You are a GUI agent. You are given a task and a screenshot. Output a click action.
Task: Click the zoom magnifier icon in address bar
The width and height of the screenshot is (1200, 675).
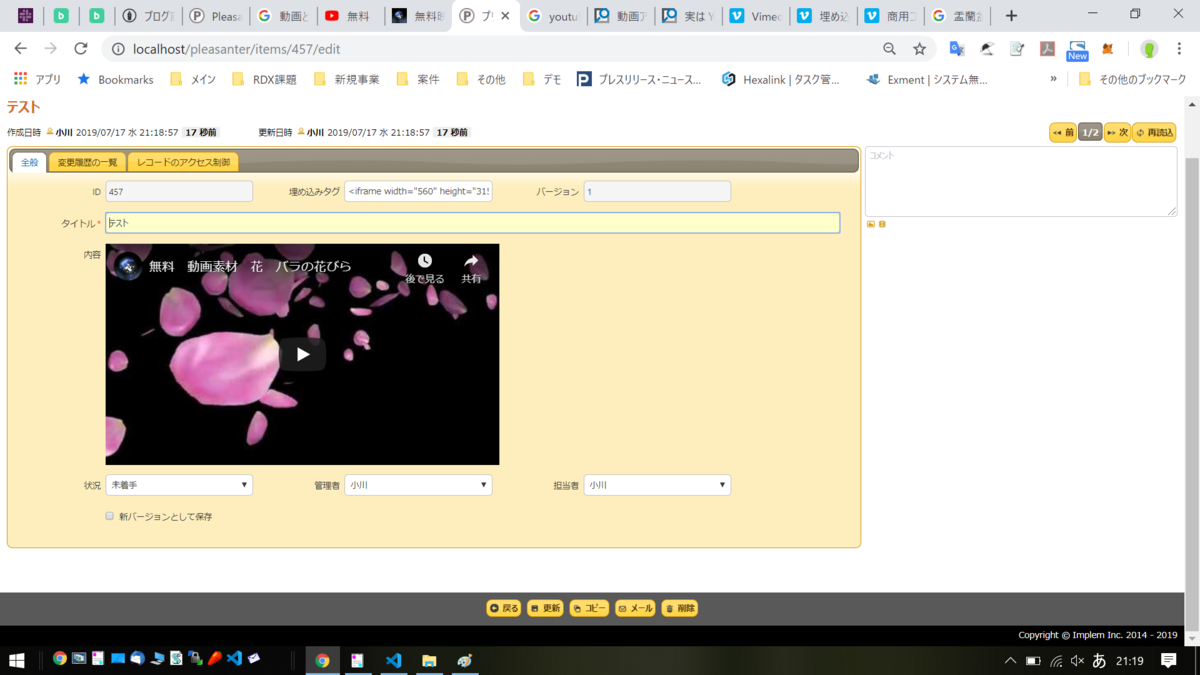(x=889, y=49)
